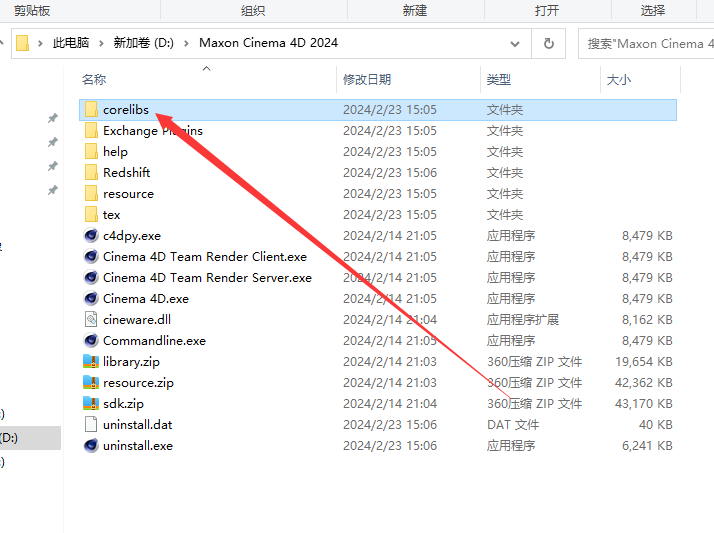Image resolution: width=714 pixels, height=533 pixels.
Task: Click the tex folder icon
Action: [91, 214]
